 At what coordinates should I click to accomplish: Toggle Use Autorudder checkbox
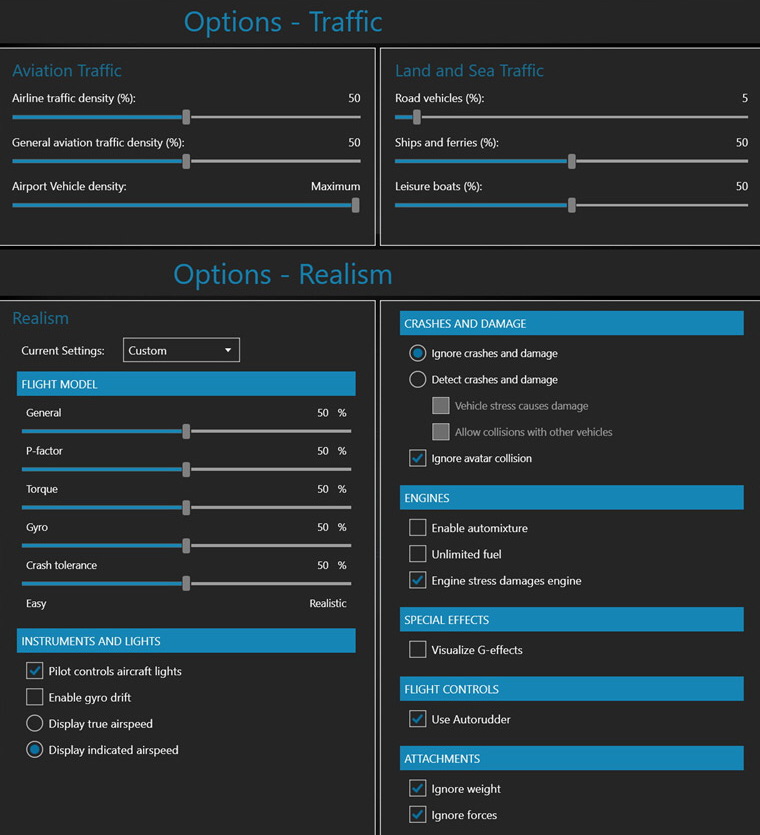(418, 719)
